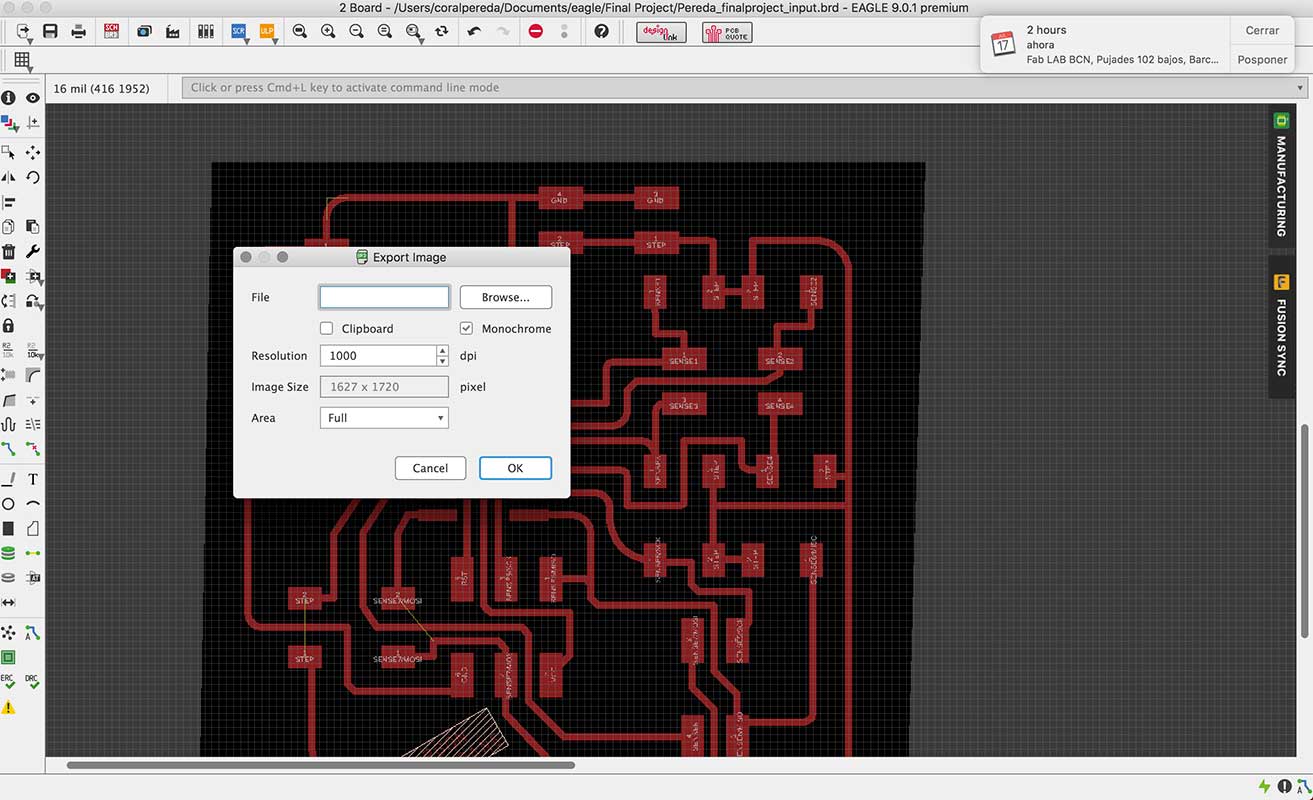This screenshot has width=1313, height=800.
Task: Open the Design Link button
Action: click(x=661, y=32)
